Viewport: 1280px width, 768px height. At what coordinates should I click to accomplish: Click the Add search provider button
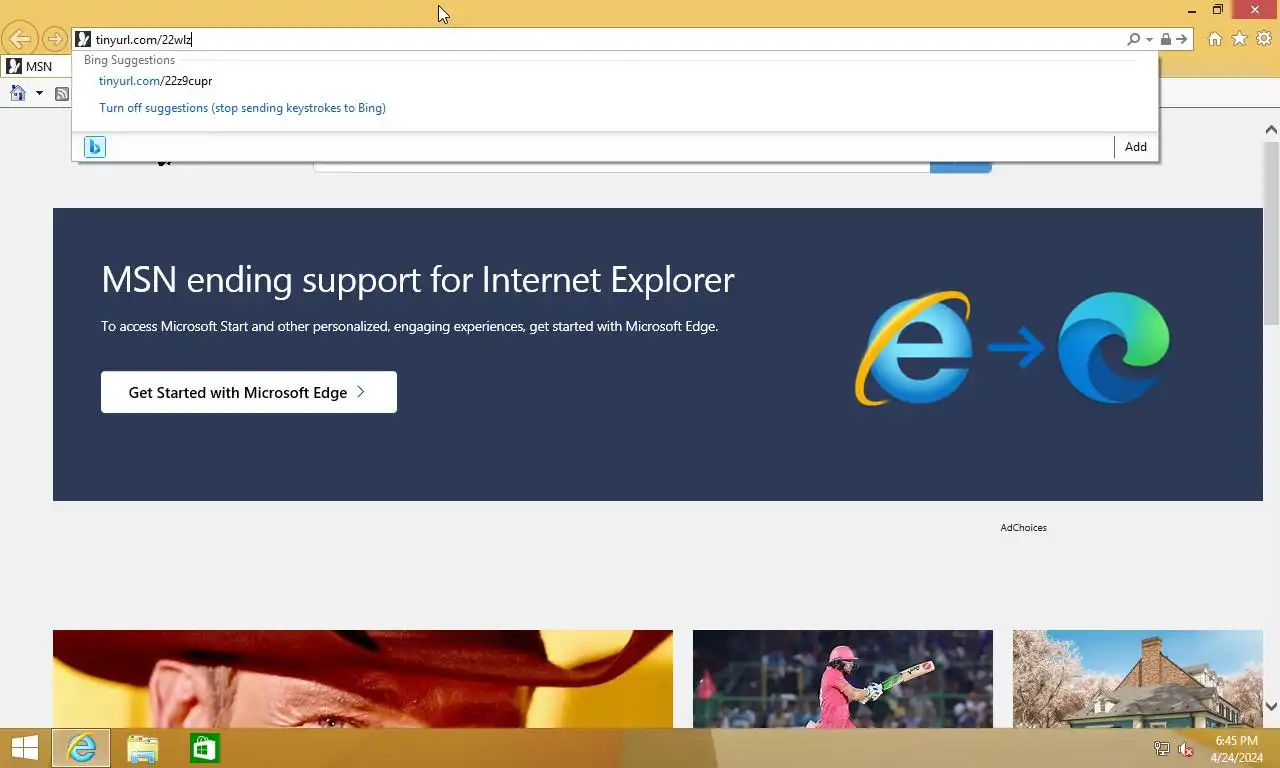1136,147
